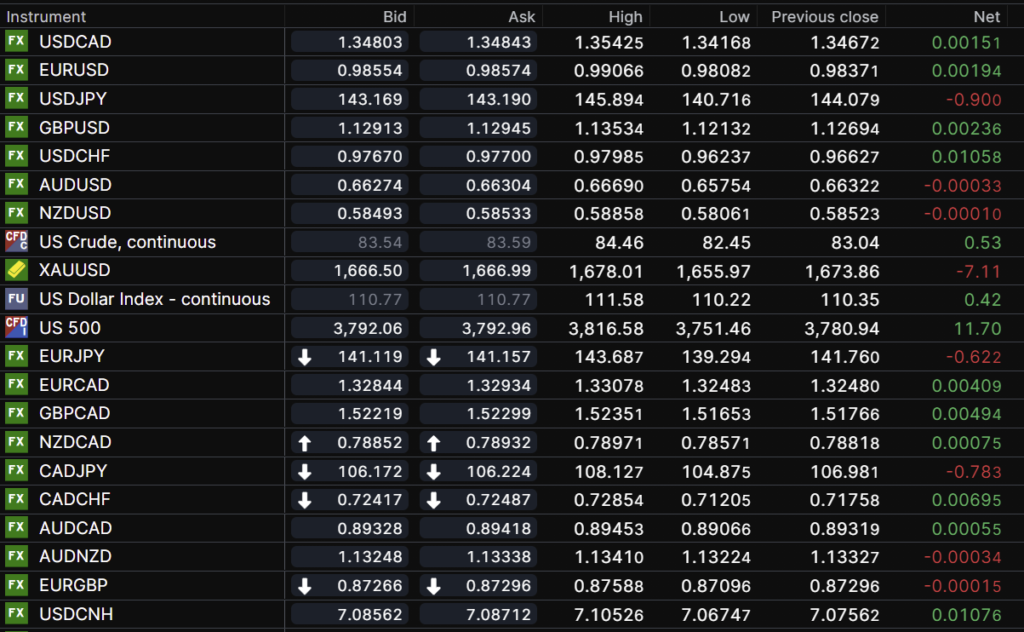1024x632 pixels.
Task: Click the US 500 ask price 3,792.96
Action: pos(478,327)
